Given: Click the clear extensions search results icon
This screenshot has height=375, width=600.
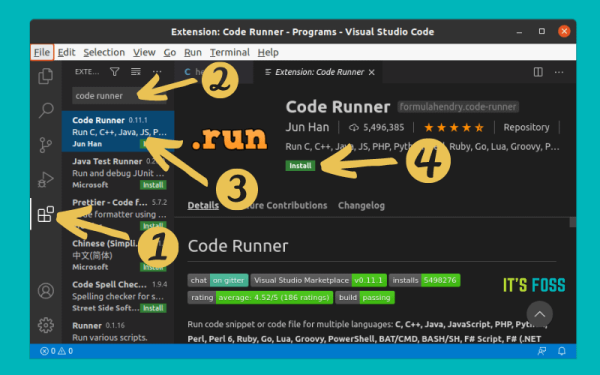Looking at the screenshot, I should (135, 72).
